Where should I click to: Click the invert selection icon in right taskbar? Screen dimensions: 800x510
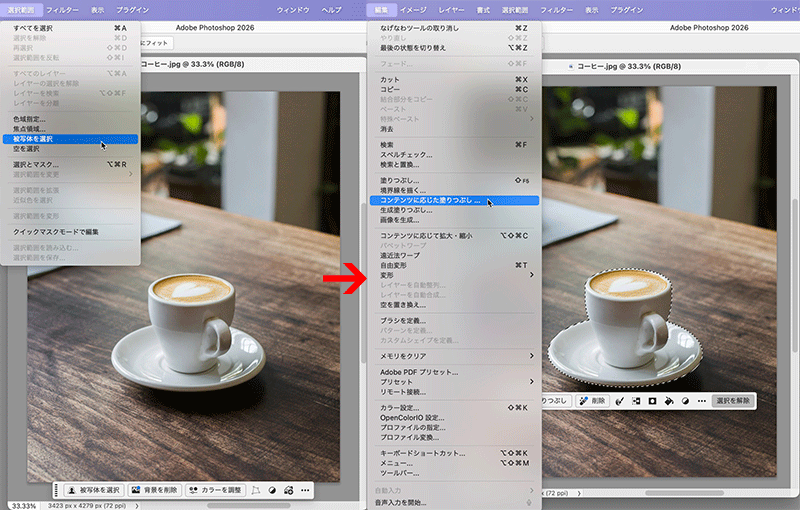click(x=636, y=400)
